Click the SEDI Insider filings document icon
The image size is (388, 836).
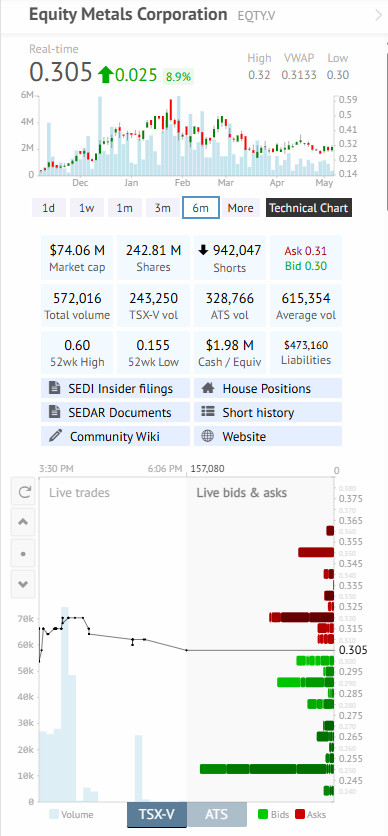tap(54, 389)
